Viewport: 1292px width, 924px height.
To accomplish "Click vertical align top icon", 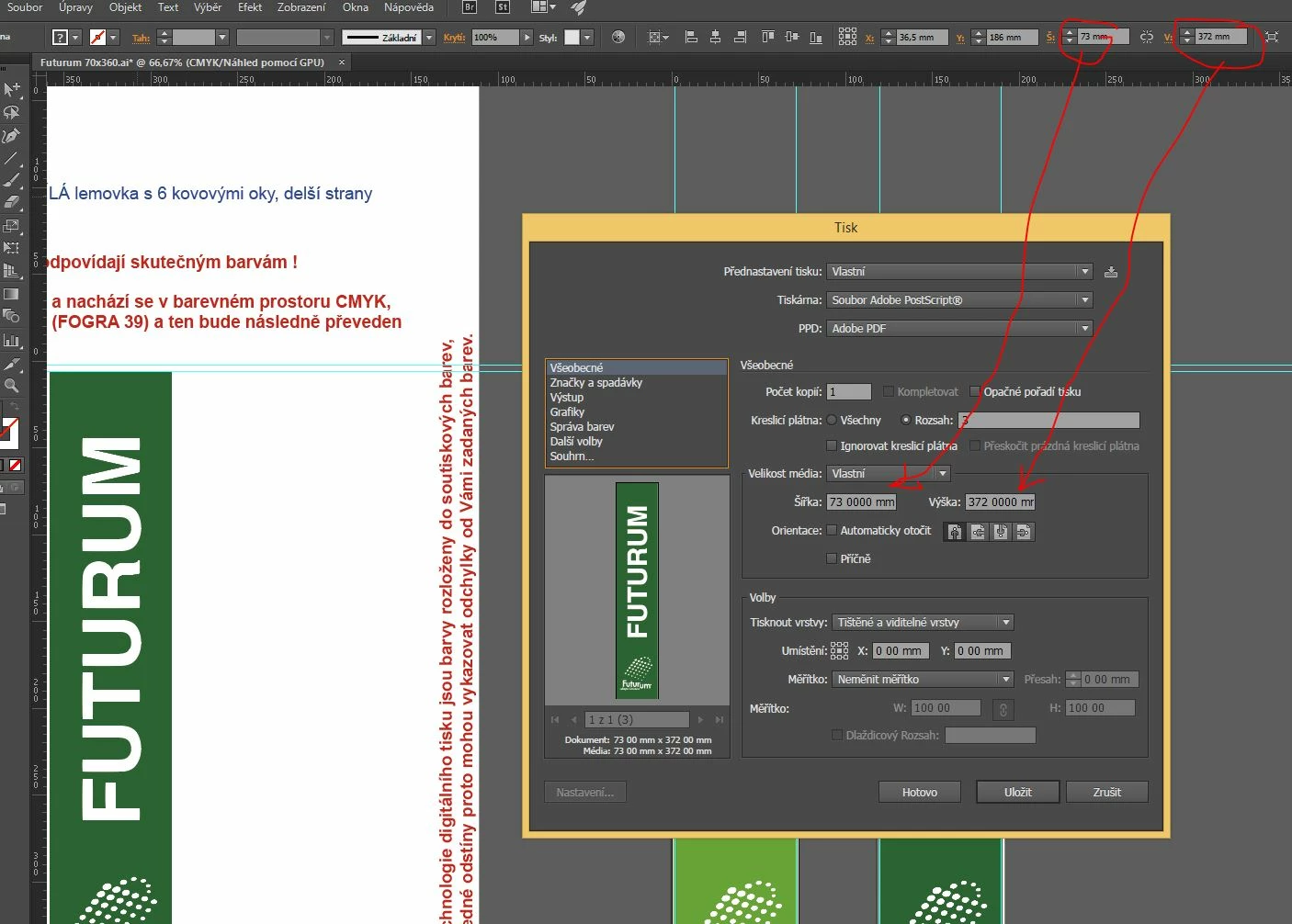I will click(x=768, y=38).
